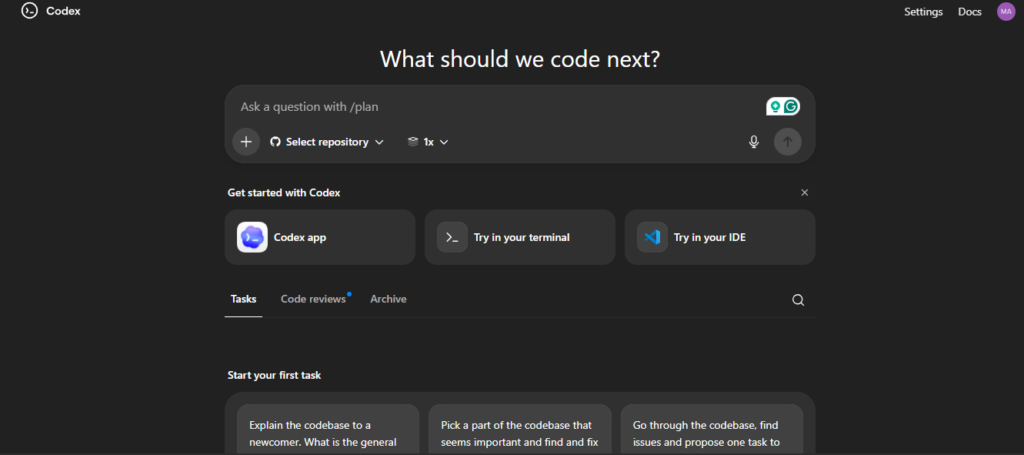Click the Start your first task heading
The image size is (1024, 455).
point(274,375)
